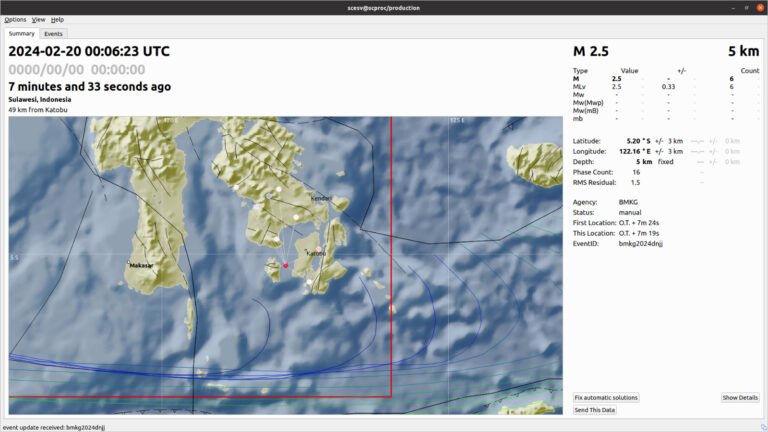Click '7 minutes and 33 seconds ago' text
This screenshot has width=768, height=432.
[90, 87]
